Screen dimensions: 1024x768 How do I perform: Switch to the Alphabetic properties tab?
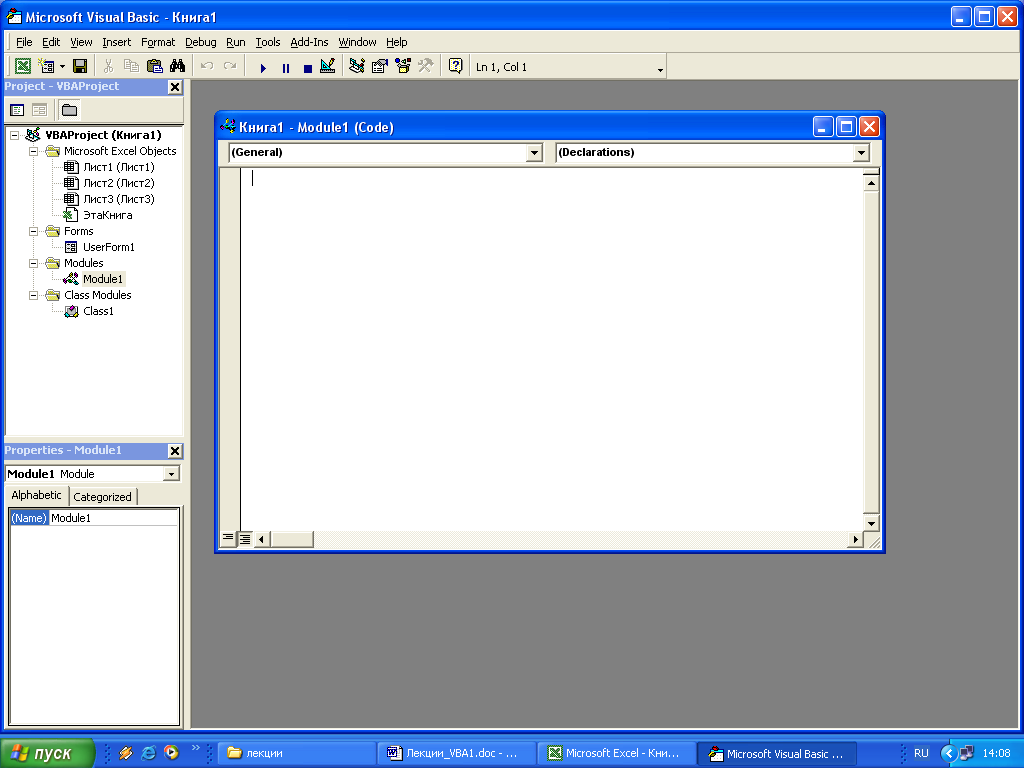point(37,495)
